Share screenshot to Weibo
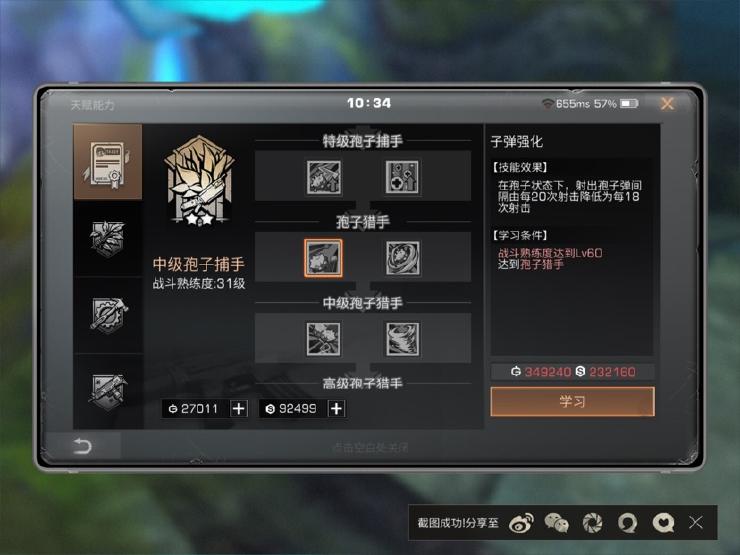This screenshot has height=555, width=740. point(521,523)
